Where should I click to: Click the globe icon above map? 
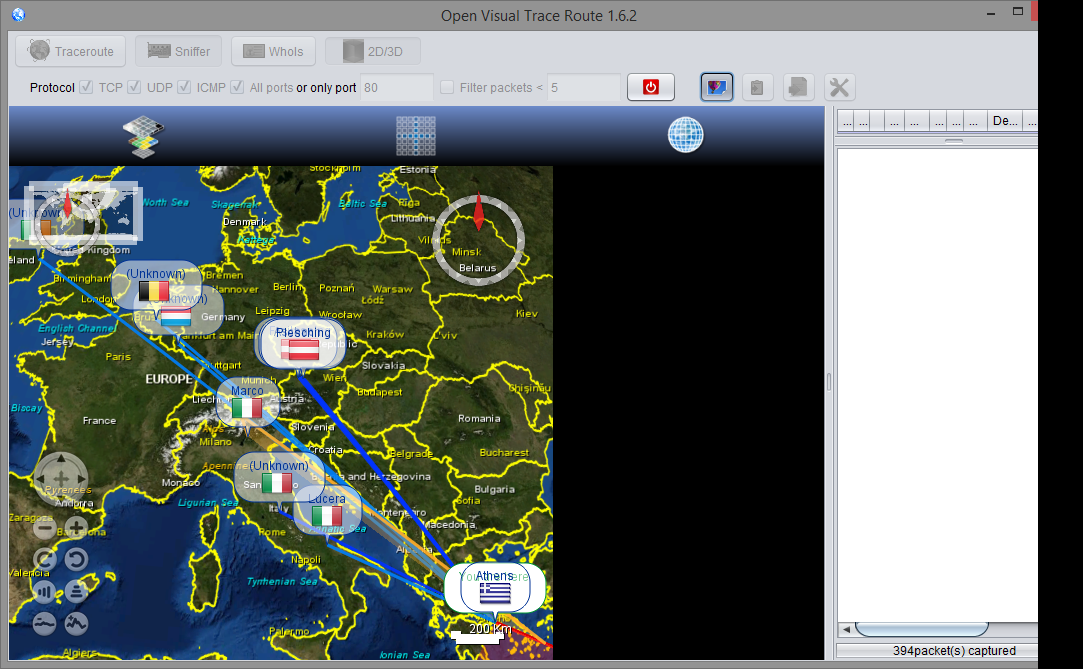(686, 135)
